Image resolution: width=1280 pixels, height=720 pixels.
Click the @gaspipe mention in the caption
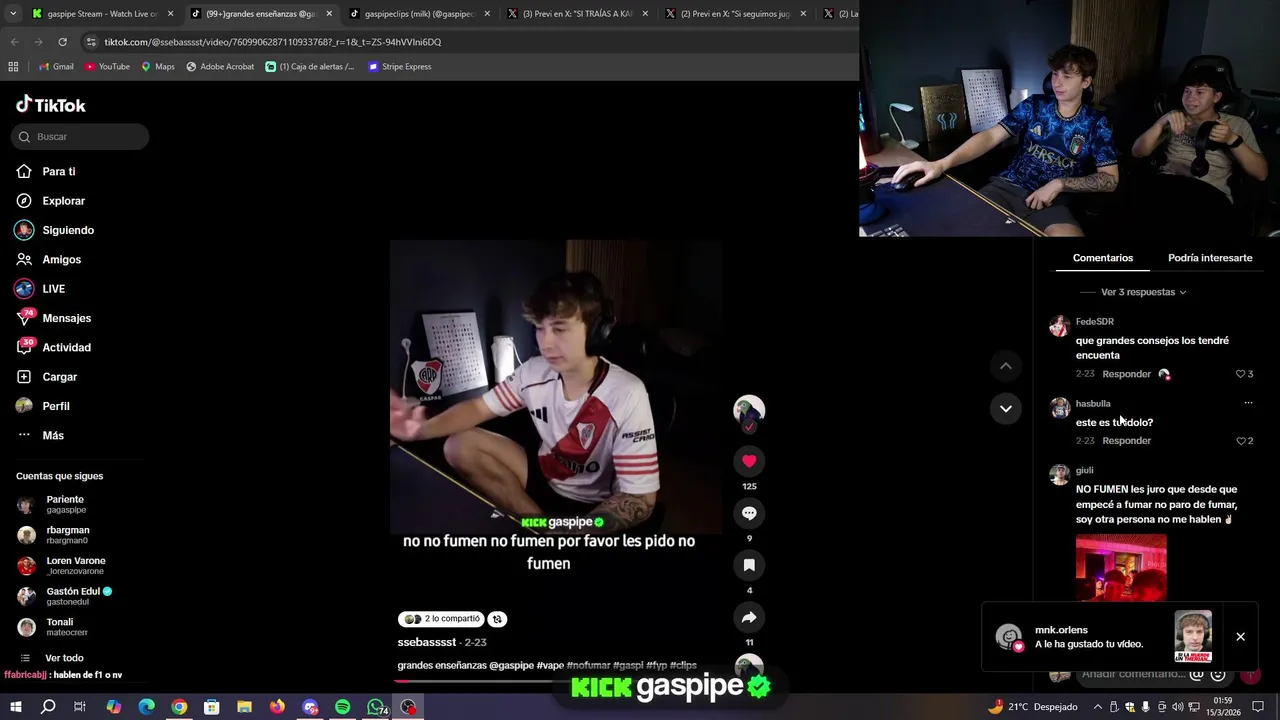coord(511,665)
